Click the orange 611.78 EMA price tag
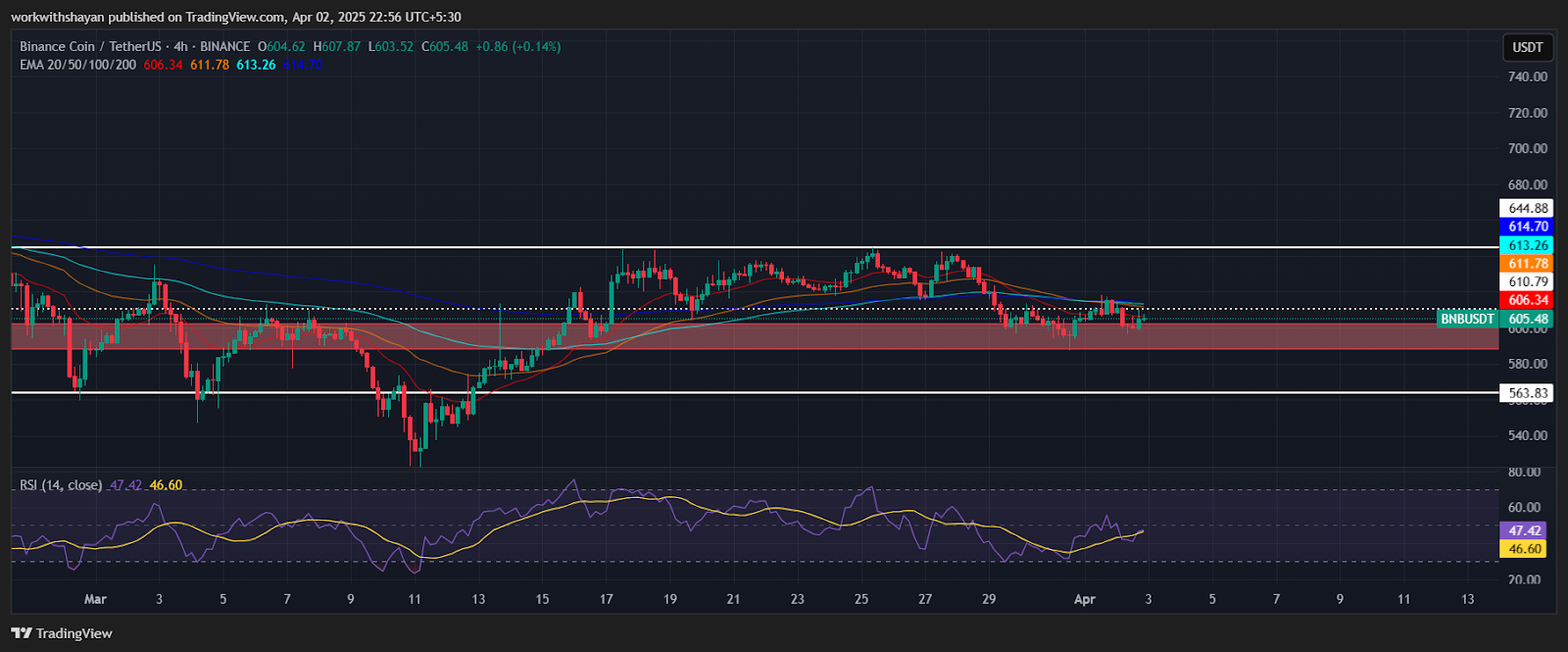The image size is (1568, 652). click(1527, 264)
